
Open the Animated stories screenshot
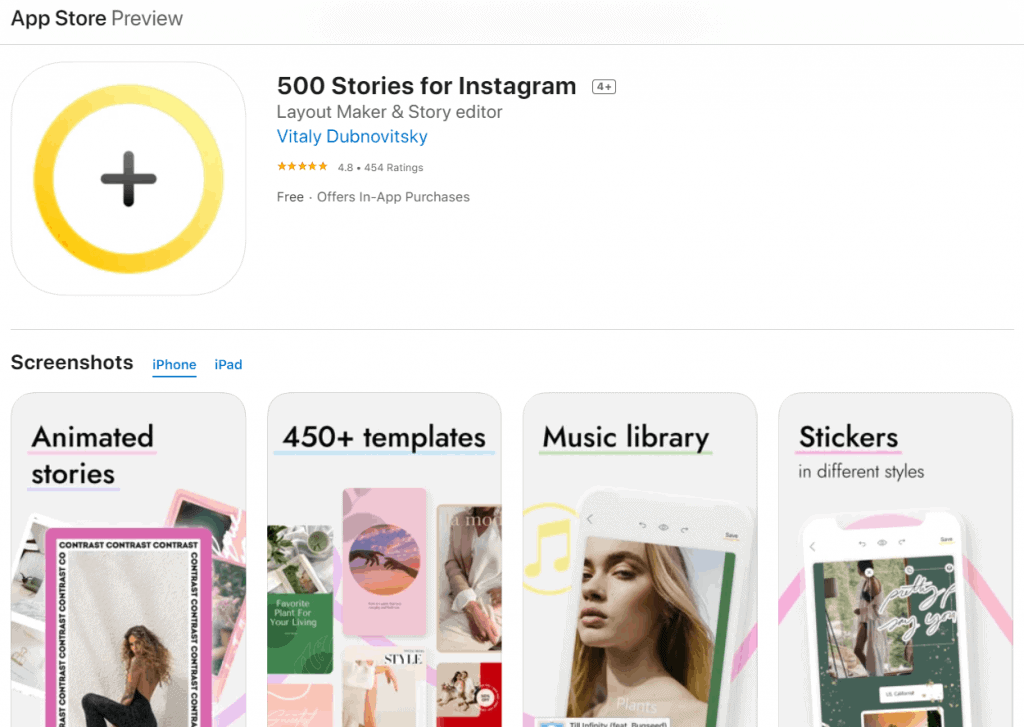click(128, 560)
